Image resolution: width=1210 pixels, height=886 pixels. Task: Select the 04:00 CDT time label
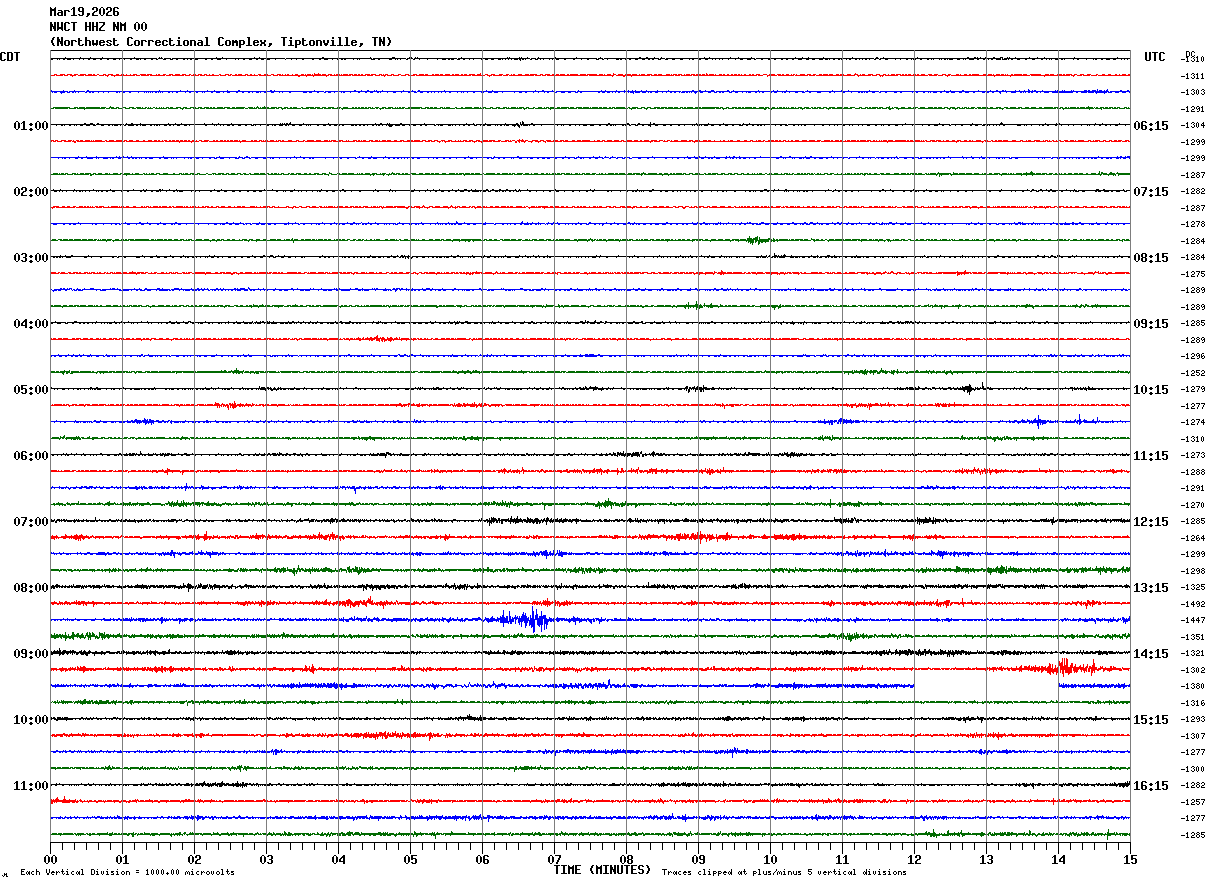click(x=31, y=324)
